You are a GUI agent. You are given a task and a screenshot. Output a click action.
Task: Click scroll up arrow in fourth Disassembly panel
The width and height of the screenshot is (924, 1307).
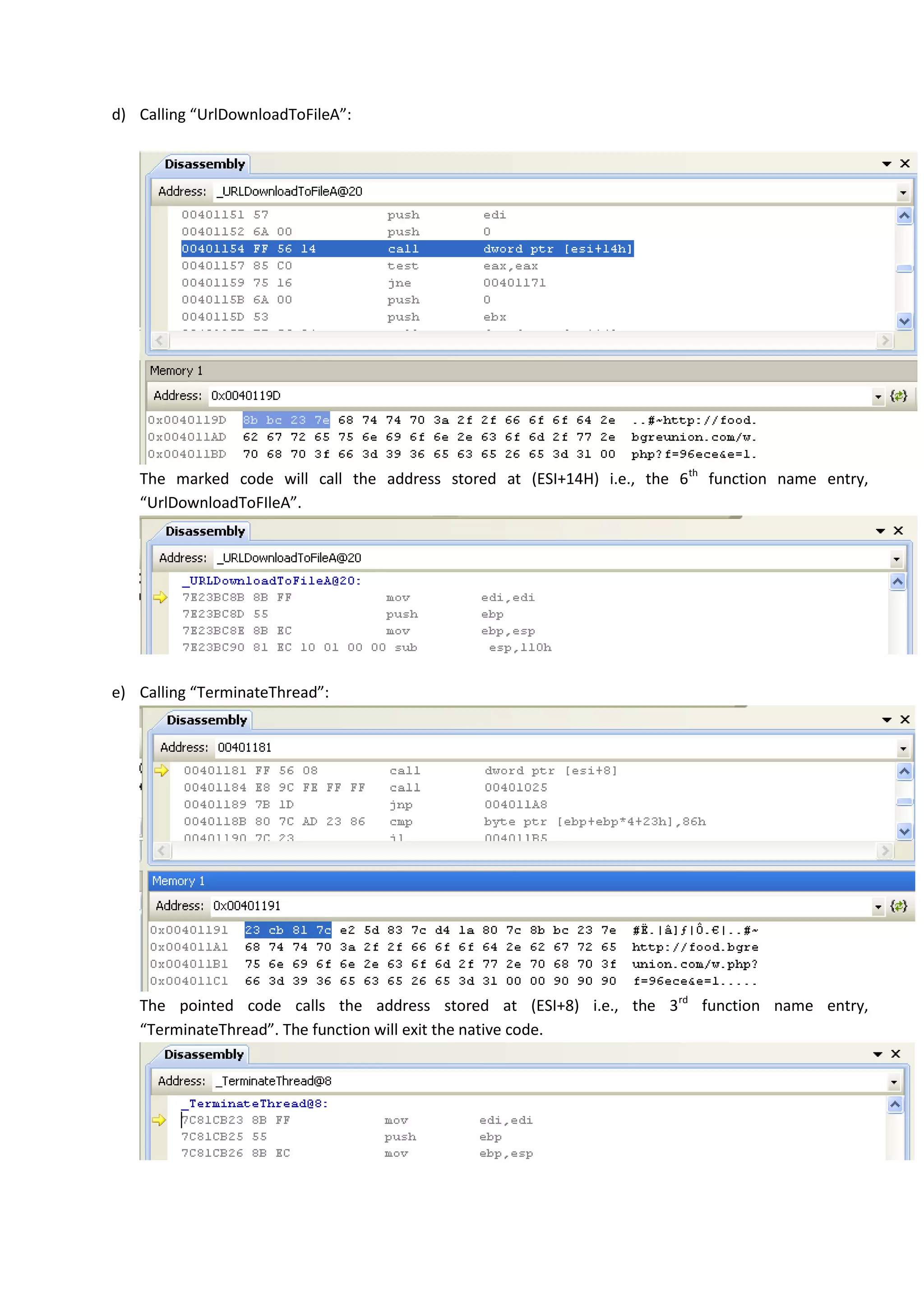[895, 1105]
